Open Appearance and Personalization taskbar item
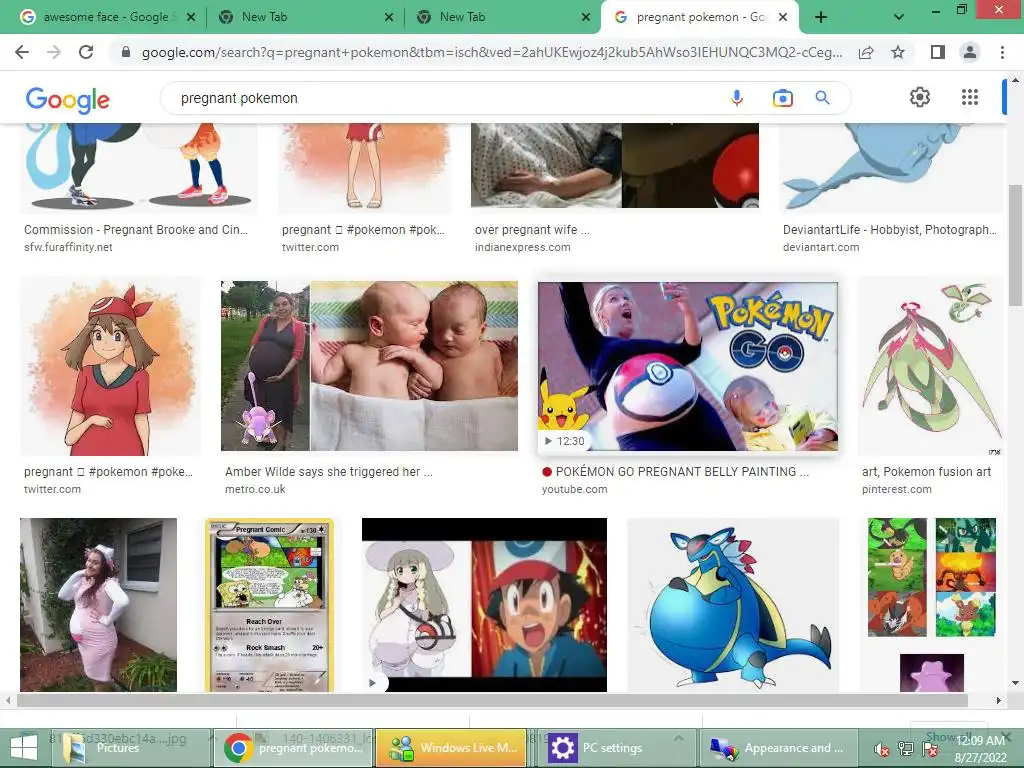Image resolution: width=1024 pixels, height=768 pixels. tap(778, 748)
